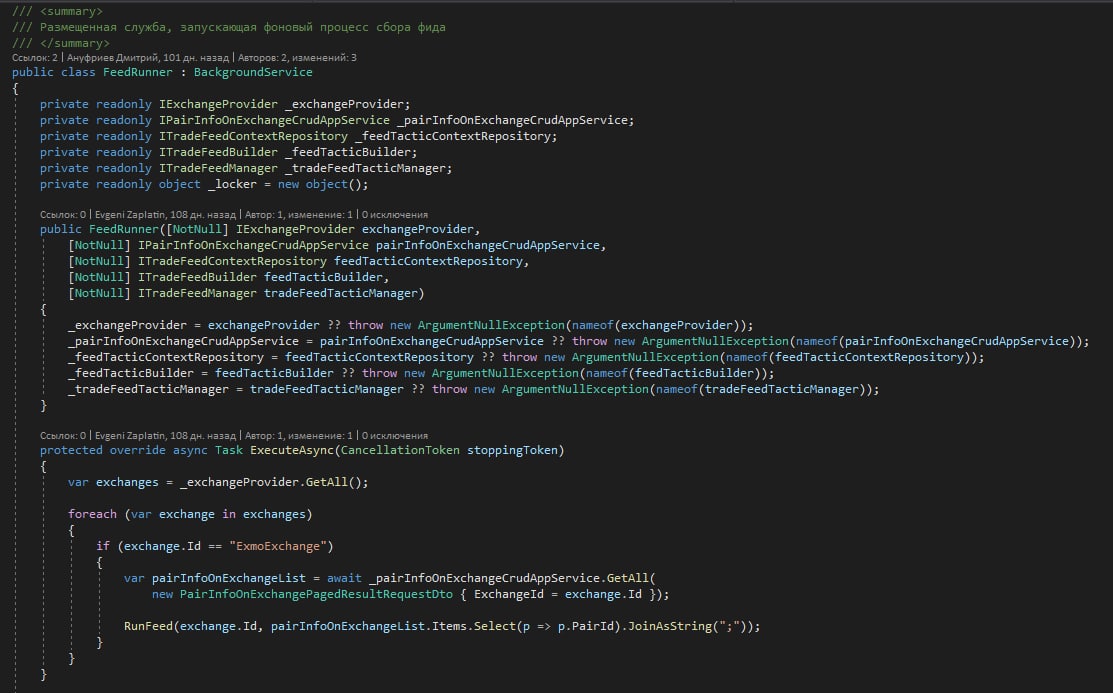Click the RunFeed method call
The width and height of the screenshot is (1113, 693).
(x=148, y=626)
